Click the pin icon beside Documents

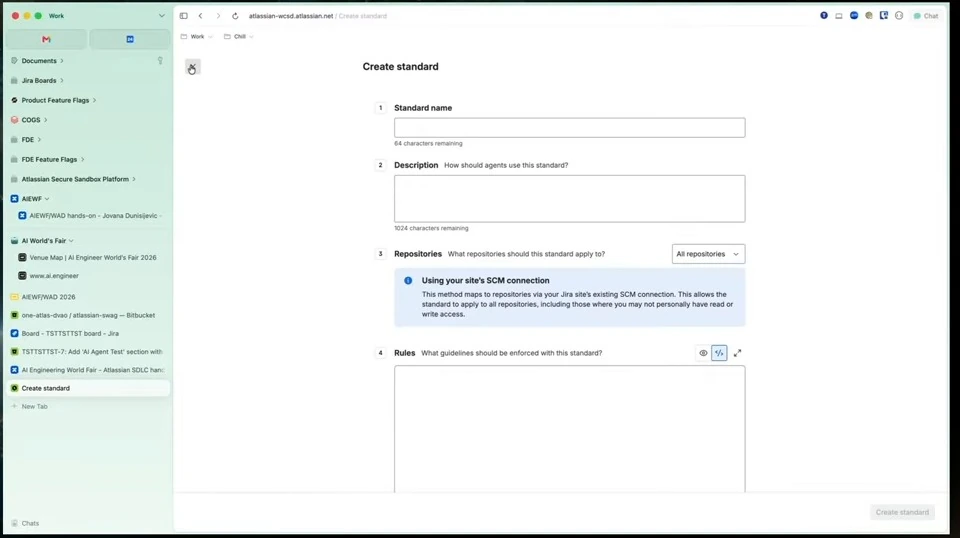(x=160, y=61)
